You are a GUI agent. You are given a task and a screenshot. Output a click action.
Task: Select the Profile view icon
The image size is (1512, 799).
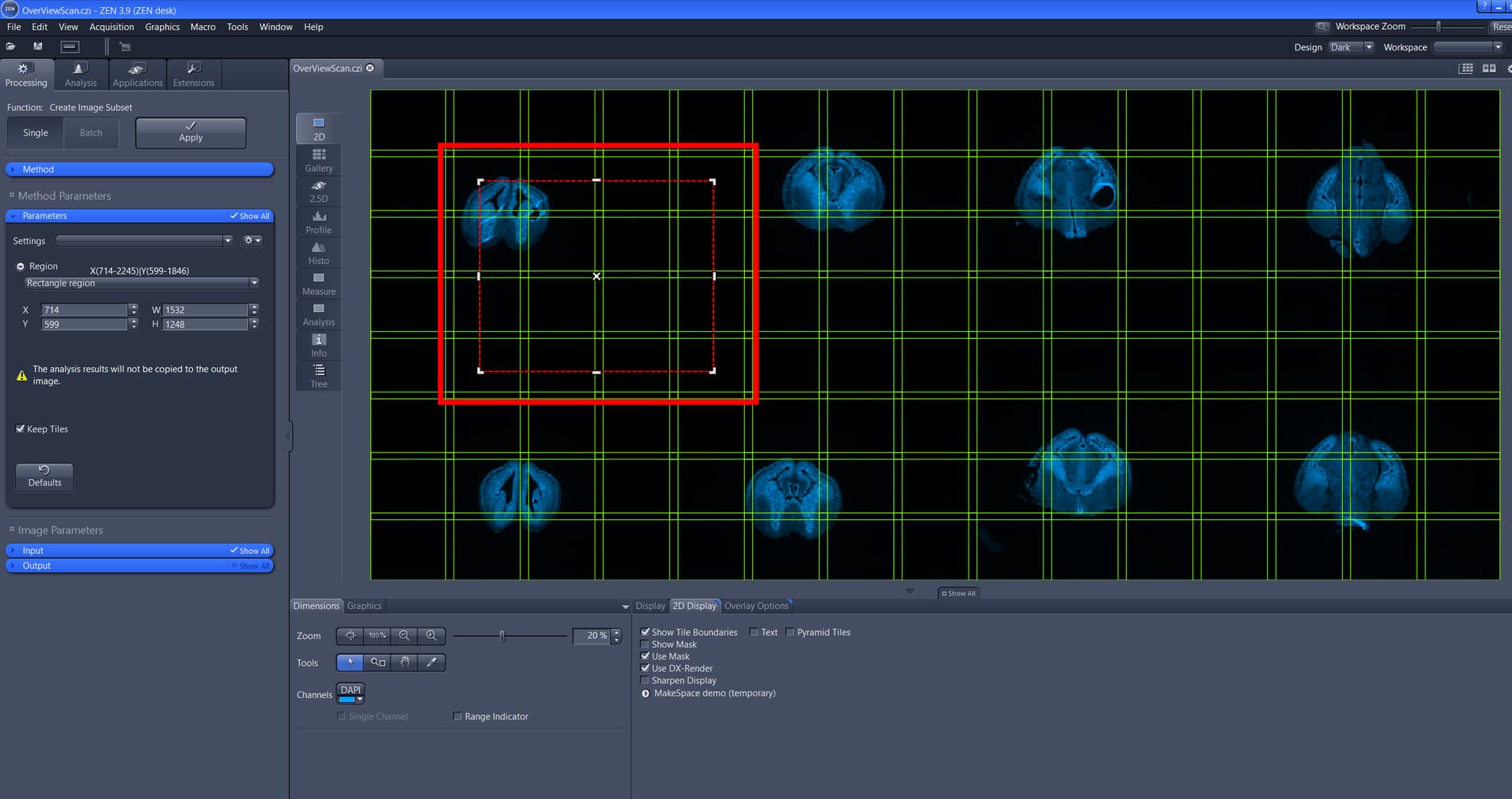(x=318, y=222)
